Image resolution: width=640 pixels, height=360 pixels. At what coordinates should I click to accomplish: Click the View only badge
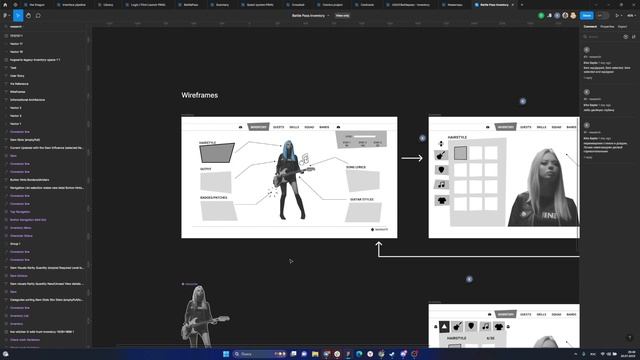pyautogui.click(x=342, y=16)
